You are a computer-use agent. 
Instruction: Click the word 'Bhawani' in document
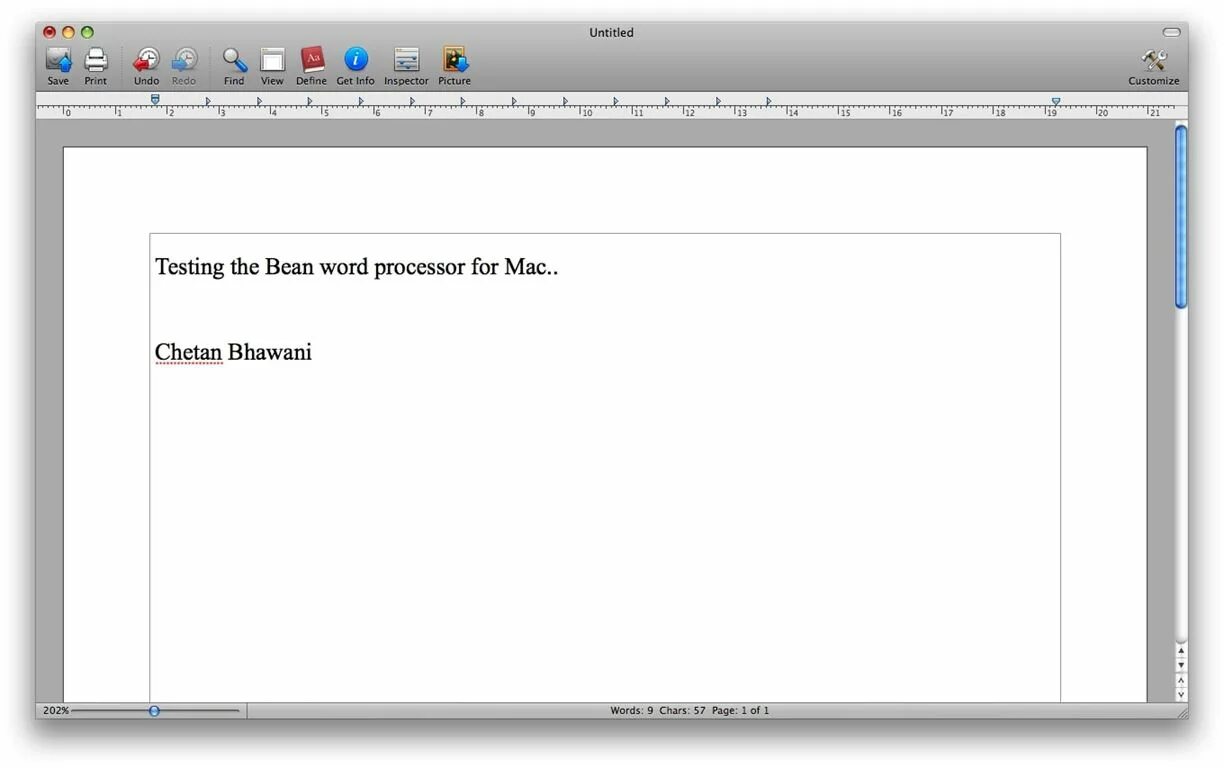pos(270,352)
